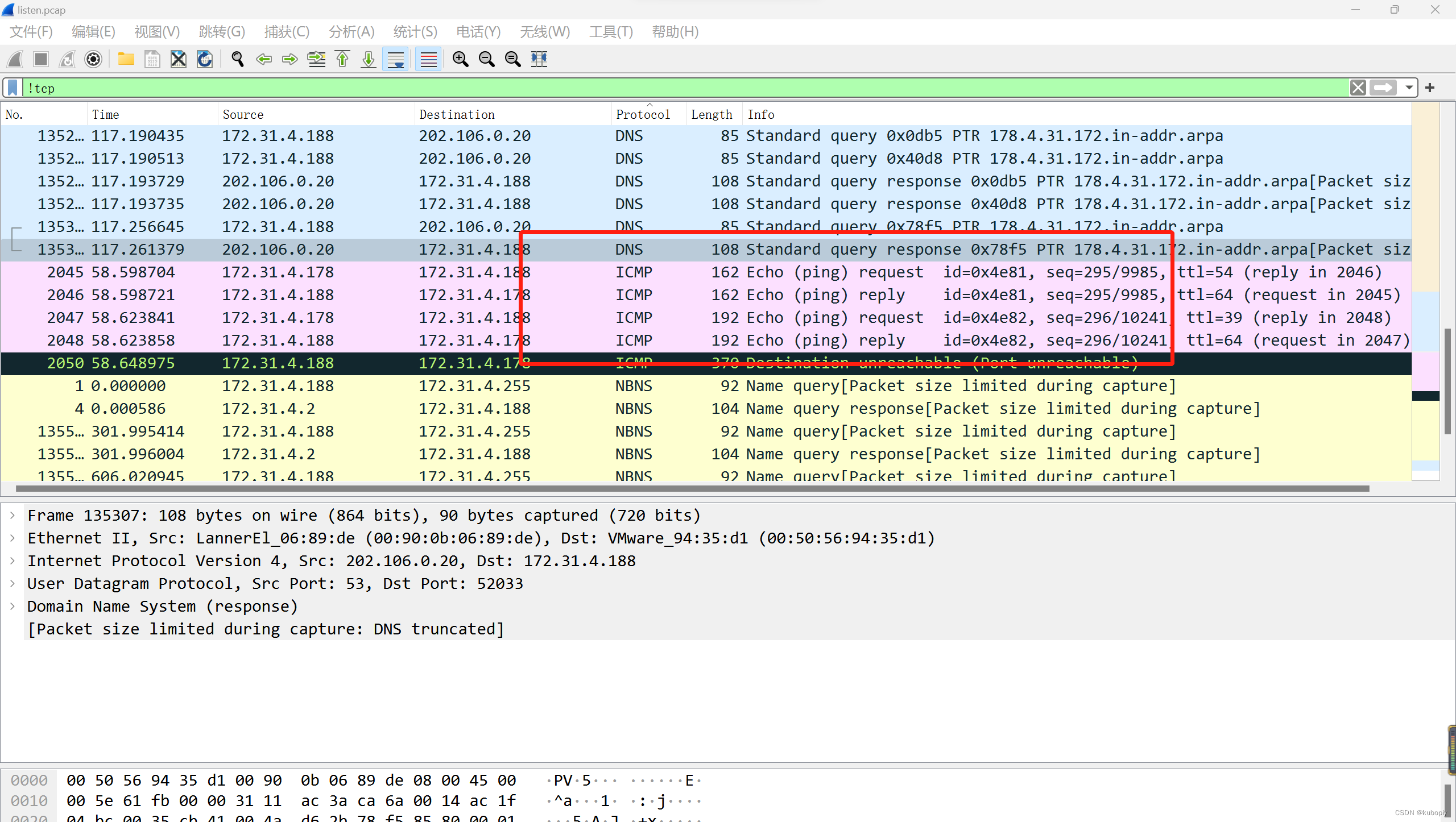Sort by the Source column header
Image resolution: width=1456 pixels, height=822 pixels.
pyautogui.click(x=316, y=114)
